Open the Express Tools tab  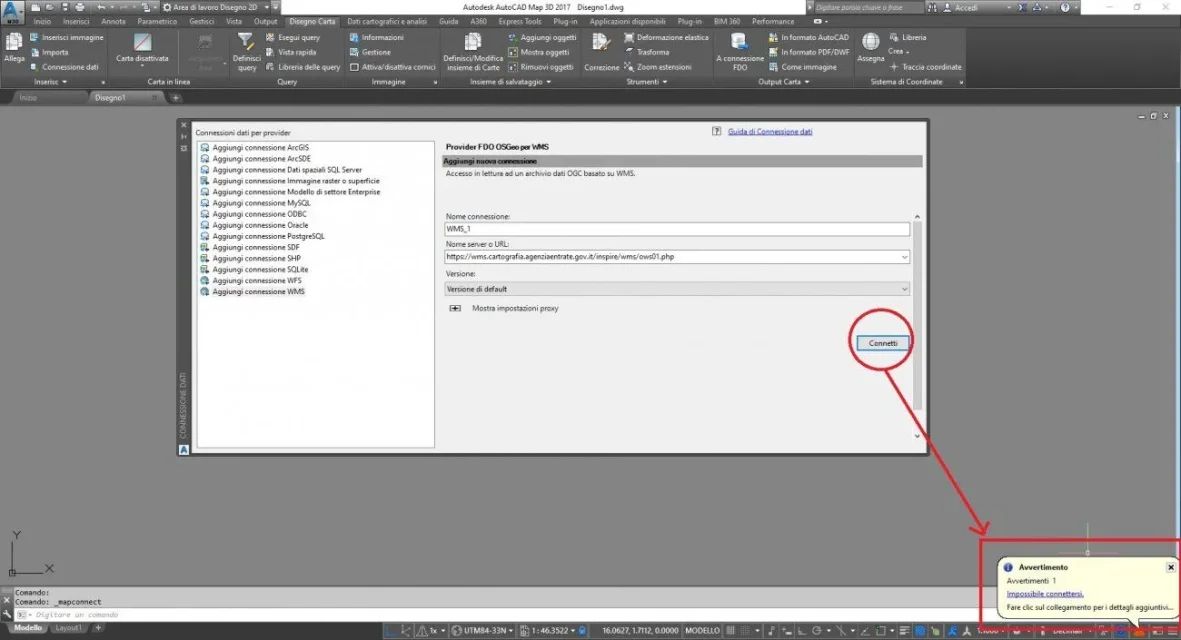click(x=520, y=22)
